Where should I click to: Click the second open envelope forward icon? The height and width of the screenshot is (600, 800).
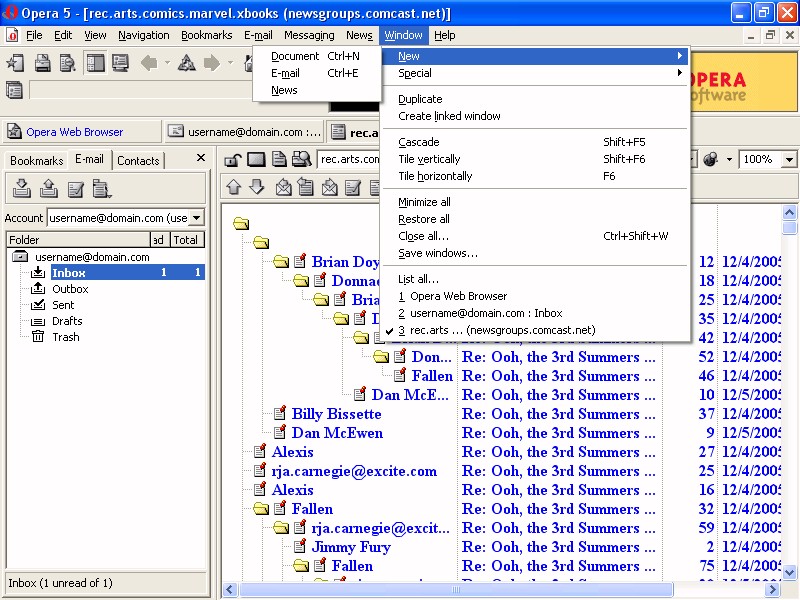(329, 187)
